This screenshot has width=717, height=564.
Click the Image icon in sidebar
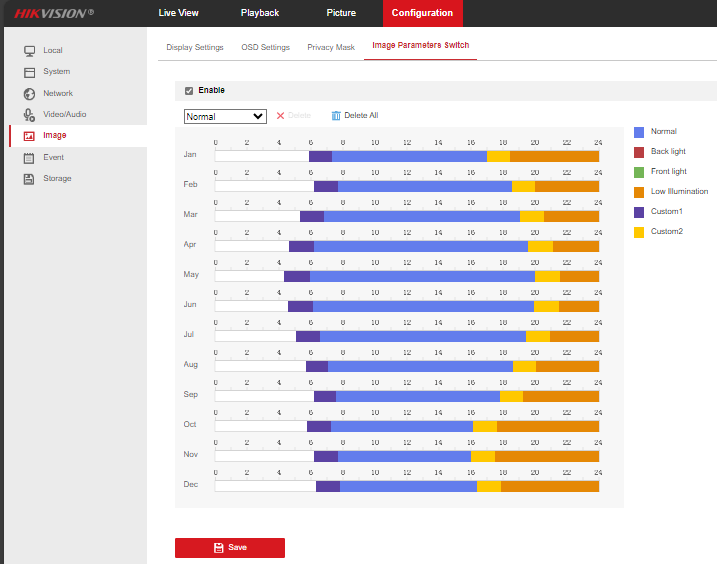coord(29,136)
